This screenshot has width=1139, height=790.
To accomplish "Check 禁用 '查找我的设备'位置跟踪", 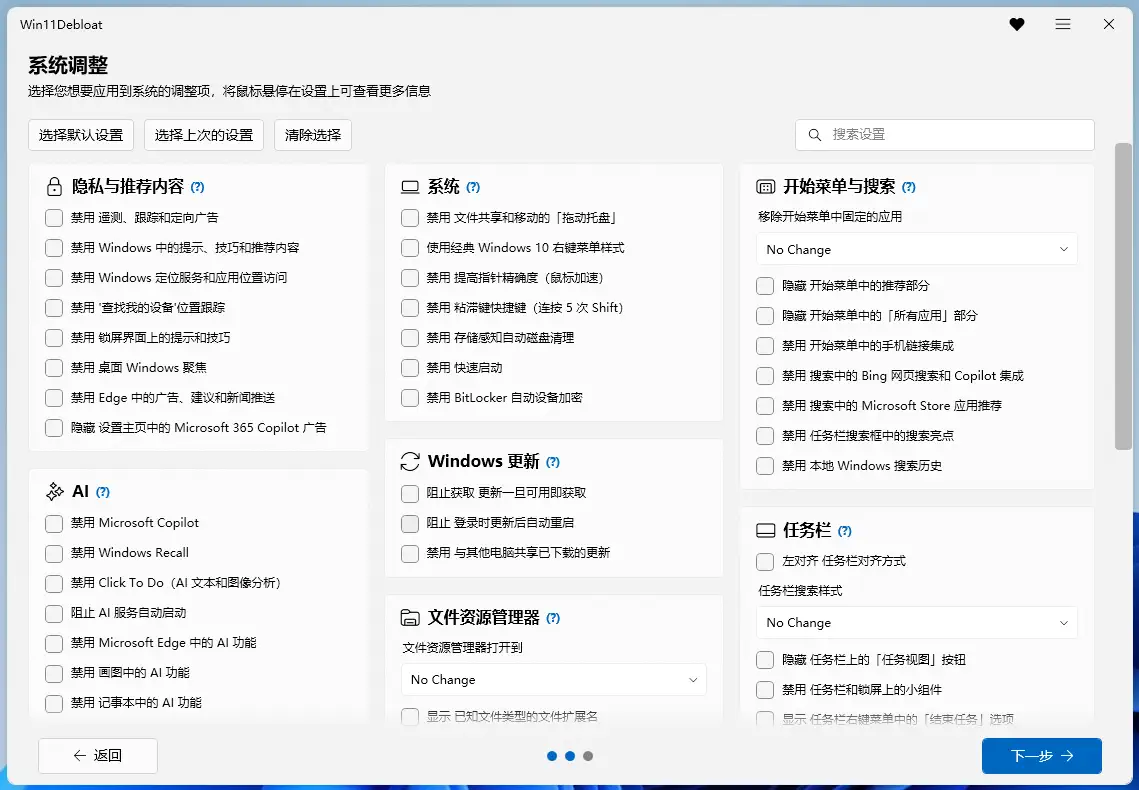I will 54,308.
